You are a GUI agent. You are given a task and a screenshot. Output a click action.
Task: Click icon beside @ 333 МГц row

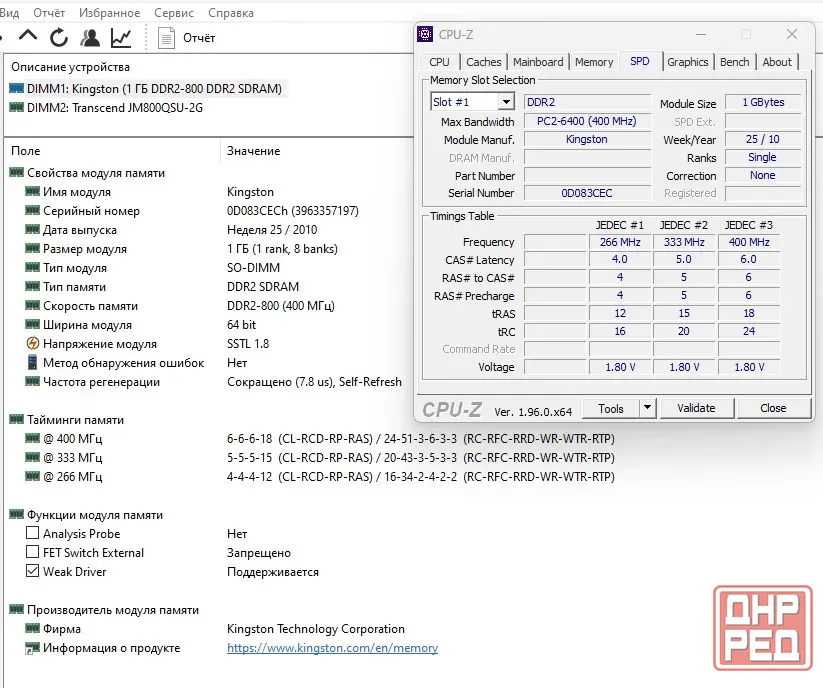[x=33, y=457]
